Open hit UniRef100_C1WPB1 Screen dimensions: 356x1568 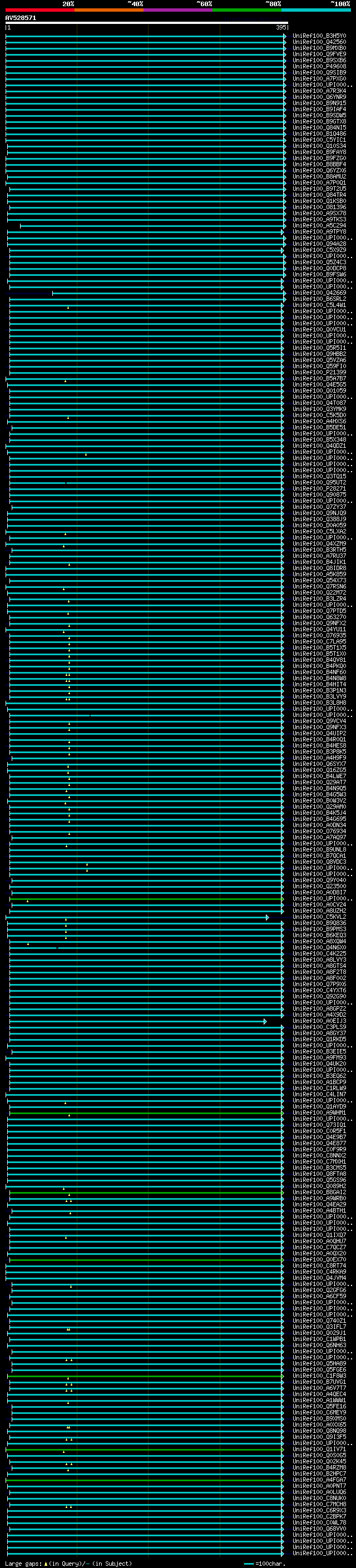tap(319, 1339)
